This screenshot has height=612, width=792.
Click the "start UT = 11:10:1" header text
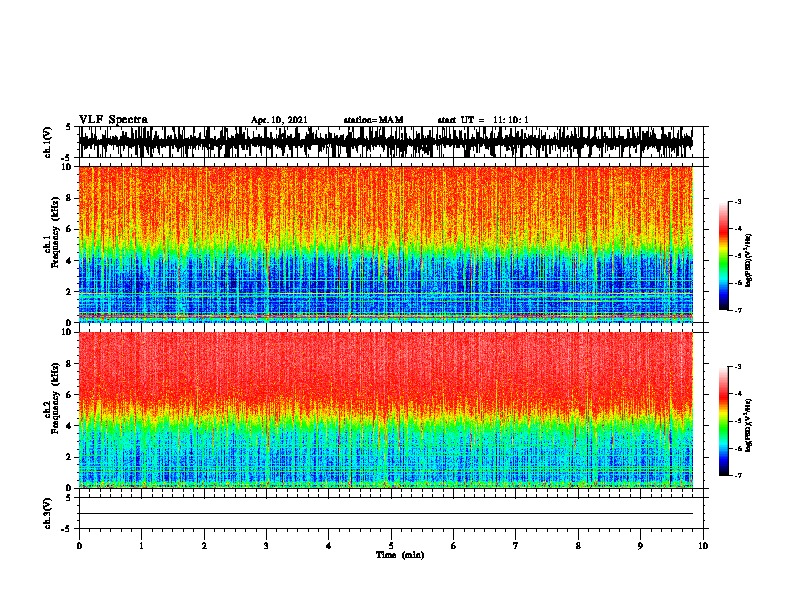tap(483, 120)
